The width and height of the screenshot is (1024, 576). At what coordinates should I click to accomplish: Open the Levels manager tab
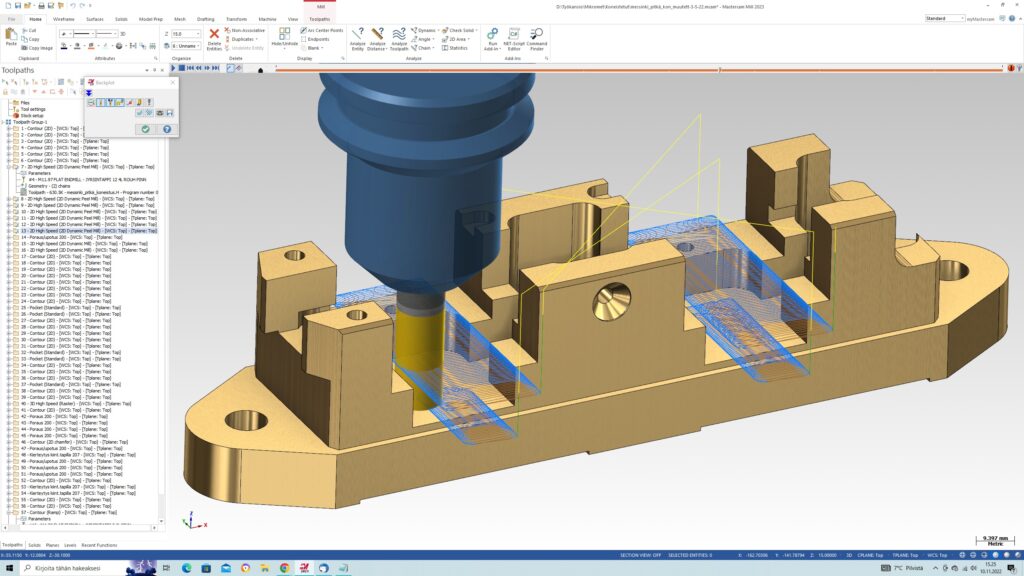coord(70,545)
